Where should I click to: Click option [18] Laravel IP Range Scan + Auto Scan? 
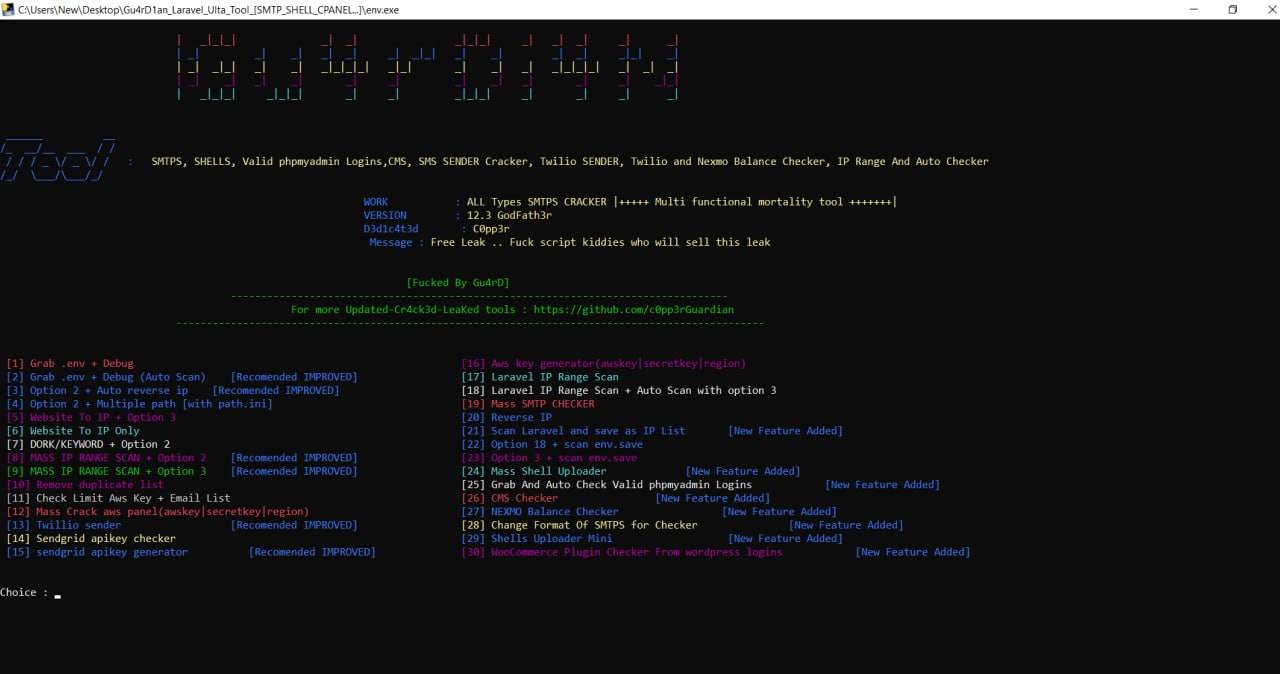[x=619, y=391]
